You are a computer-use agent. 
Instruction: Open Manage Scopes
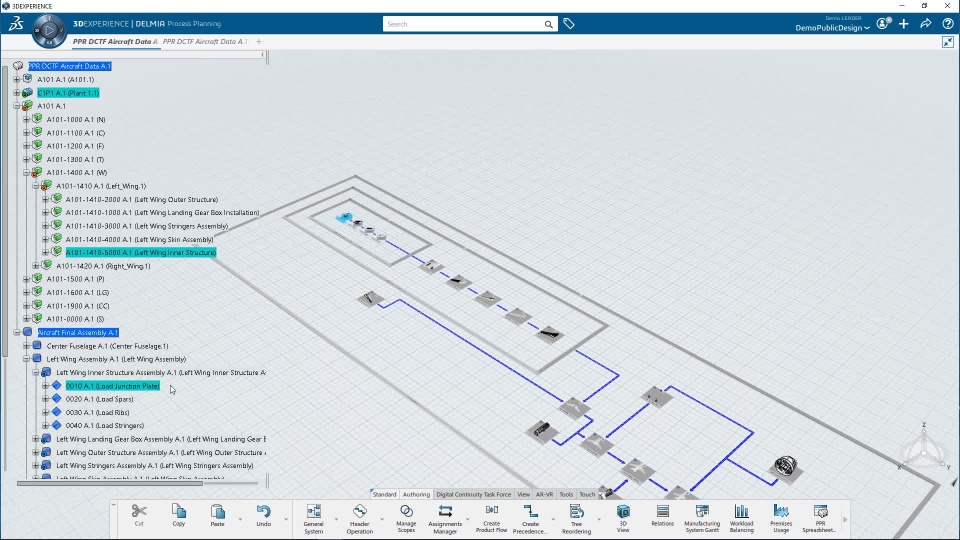tap(406, 511)
